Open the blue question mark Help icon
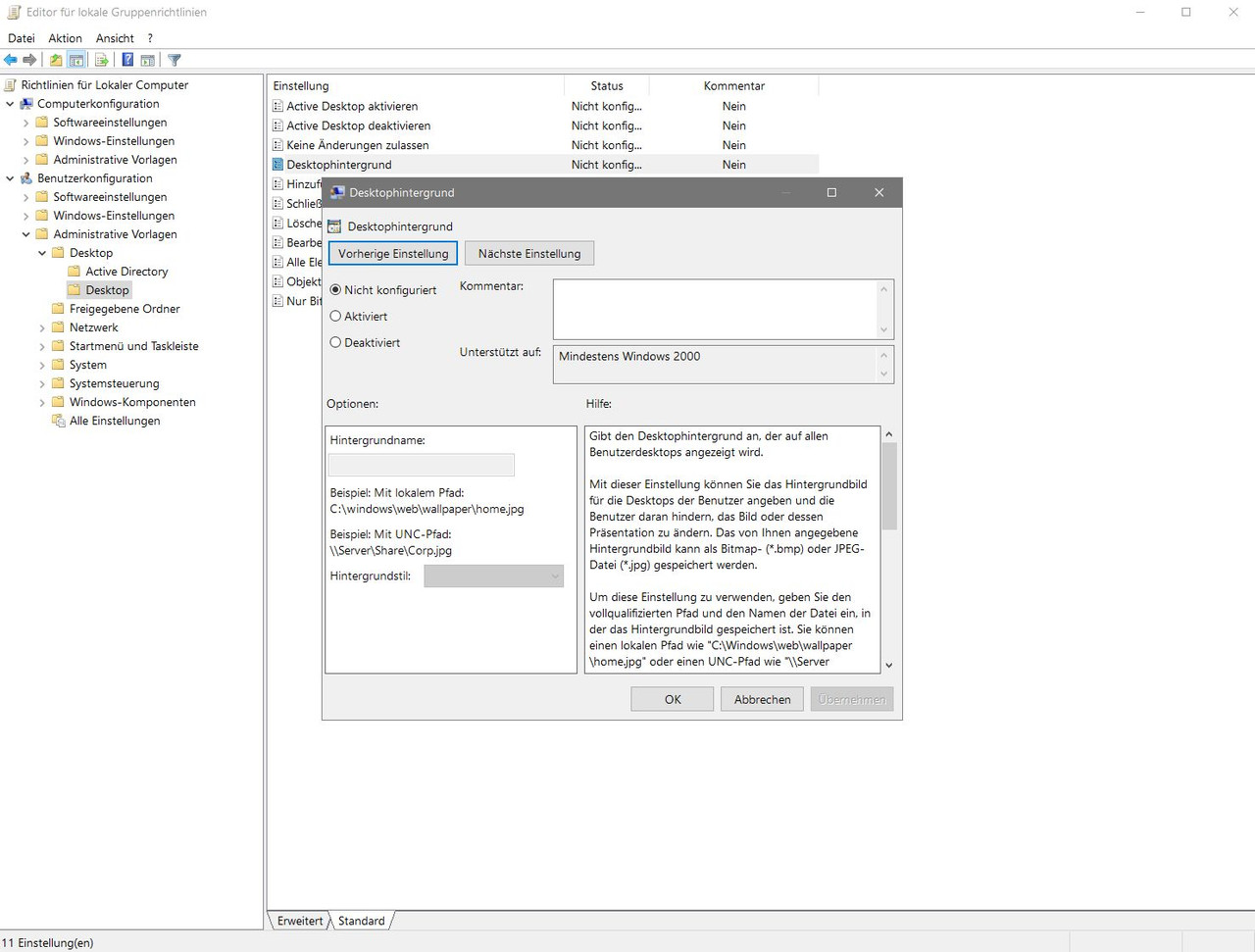 click(x=127, y=60)
